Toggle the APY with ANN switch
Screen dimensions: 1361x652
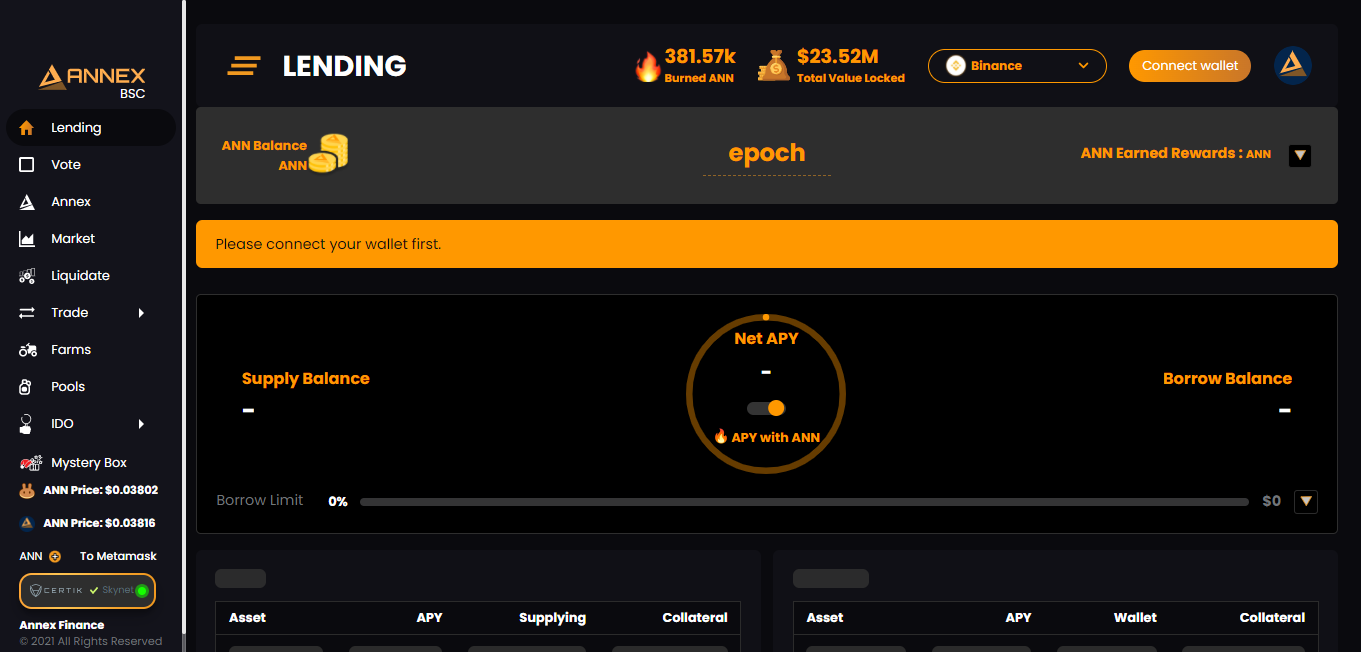pos(766,408)
